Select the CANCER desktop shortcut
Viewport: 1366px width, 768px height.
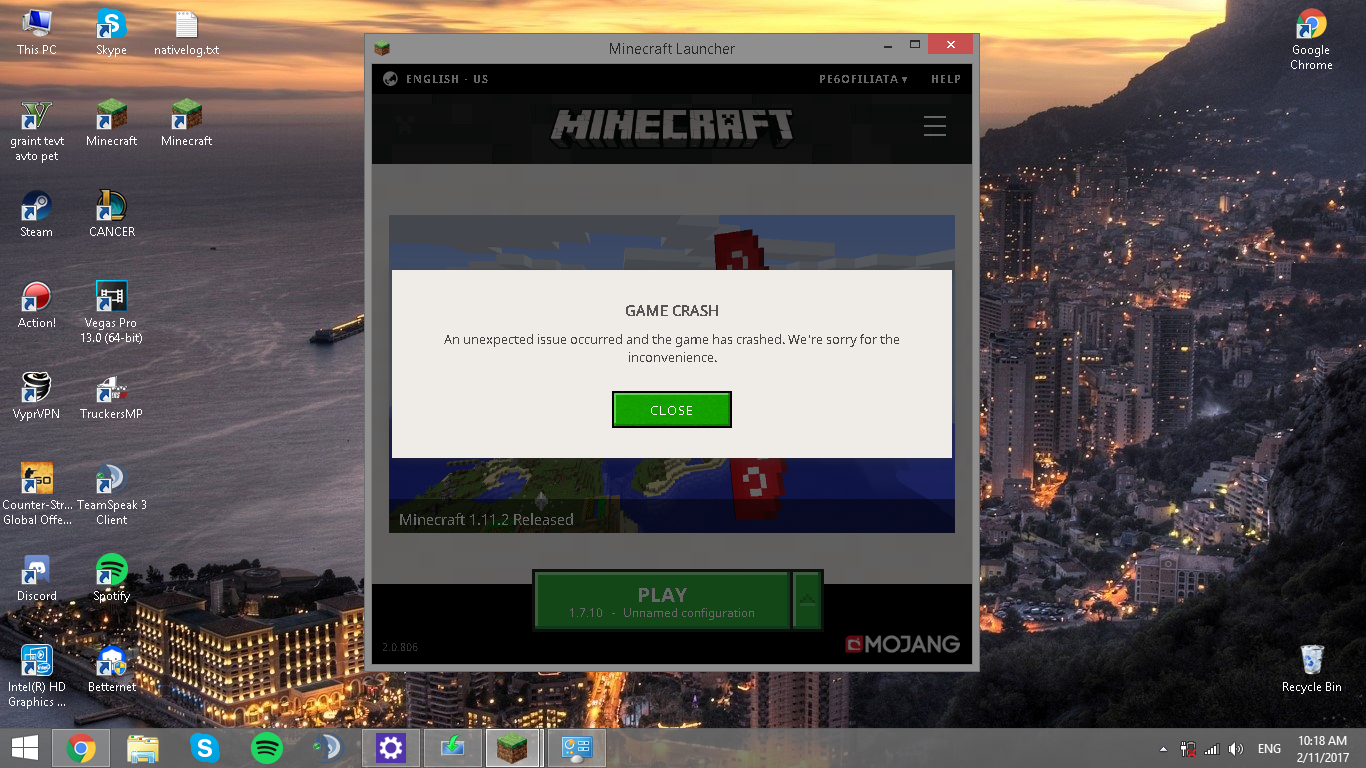pyautogui.click(x=111, y=215)
